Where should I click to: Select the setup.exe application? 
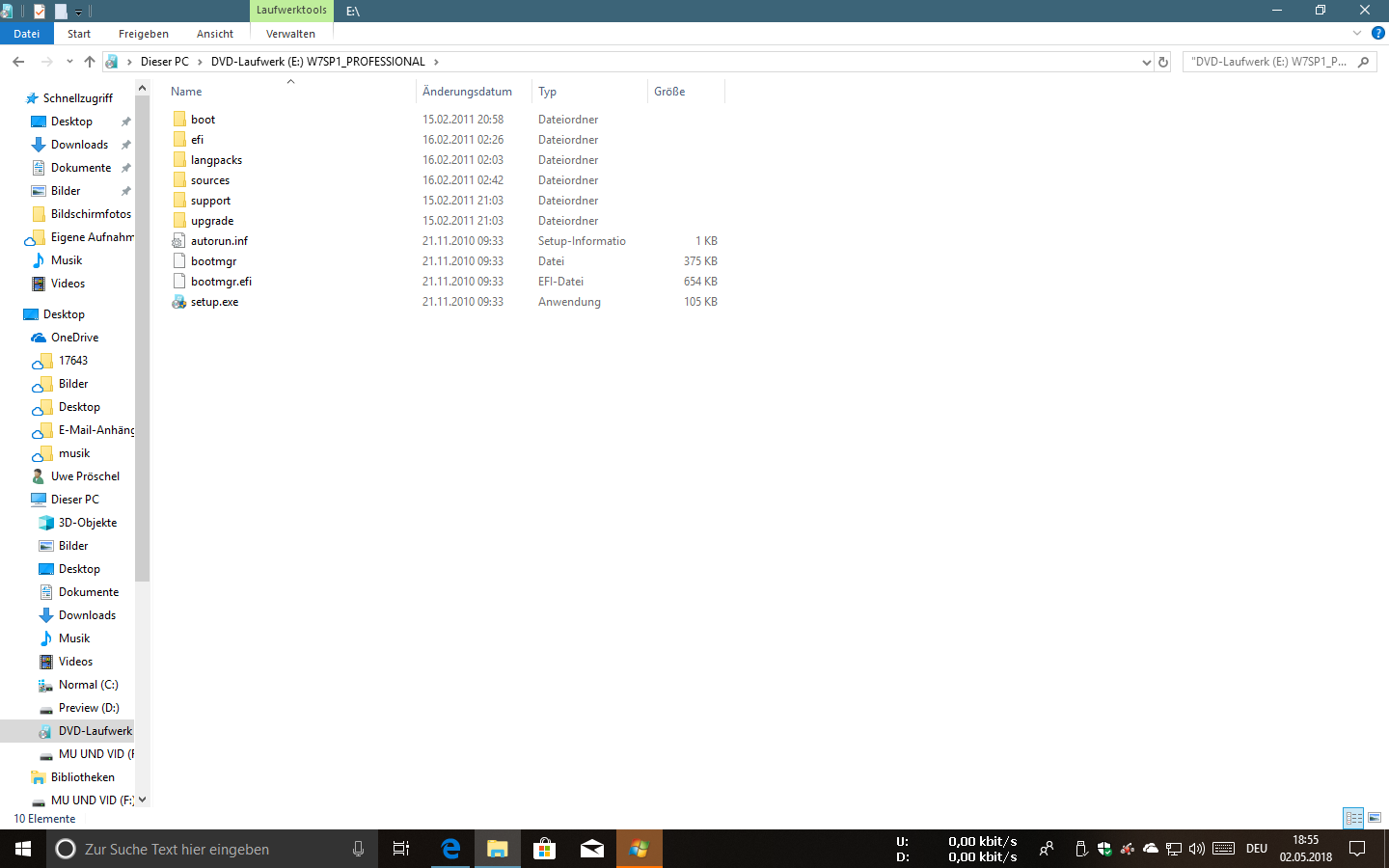(214, 302)
